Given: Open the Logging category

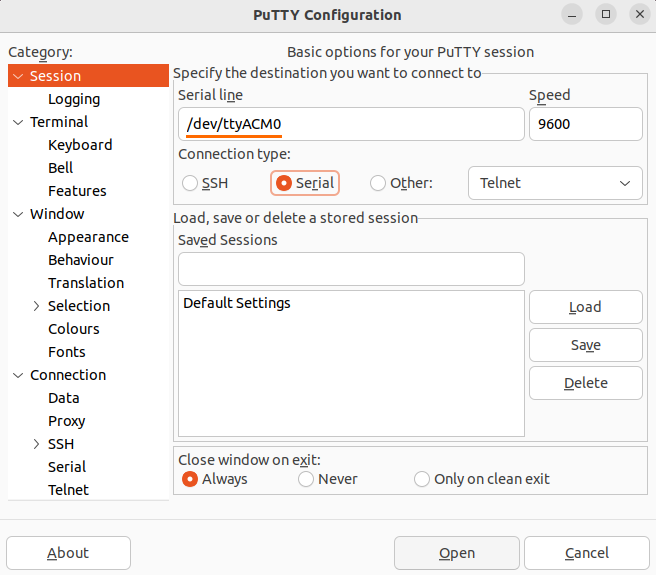Looking at the screenshot, I should [74, 99].
